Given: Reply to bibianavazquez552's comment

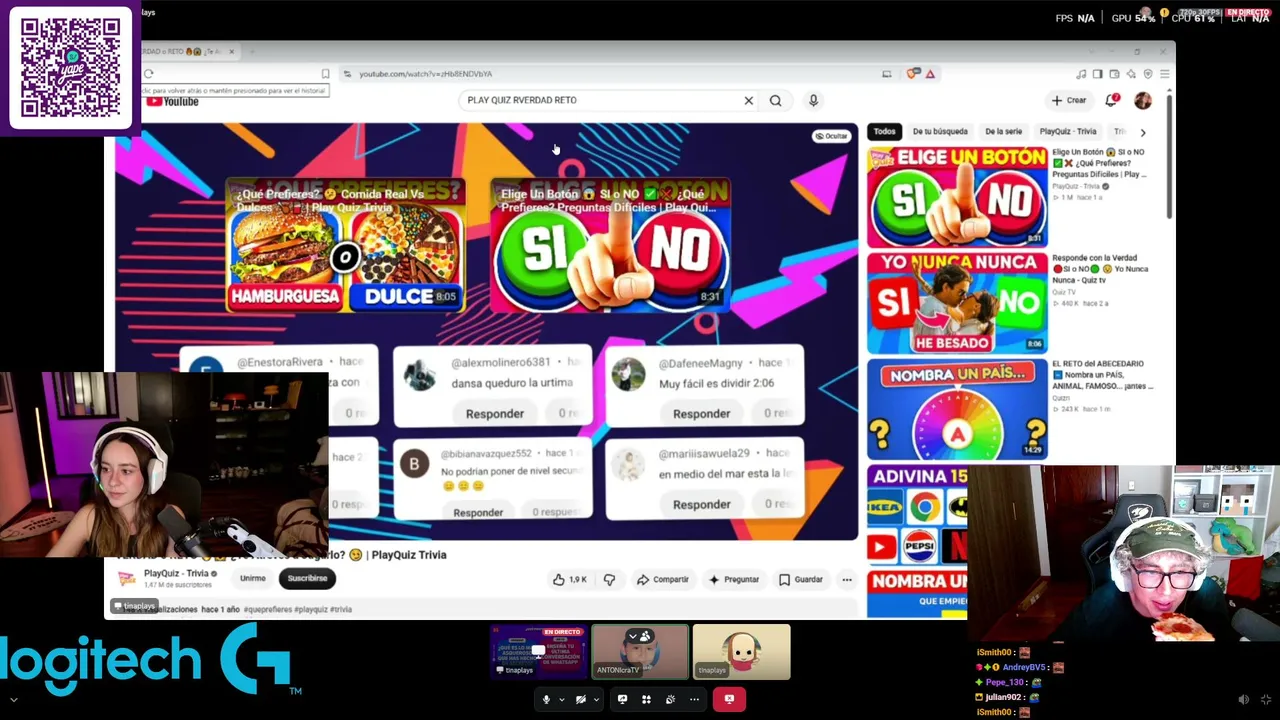Looking at the screenshot, I should [x=478, y=512].
